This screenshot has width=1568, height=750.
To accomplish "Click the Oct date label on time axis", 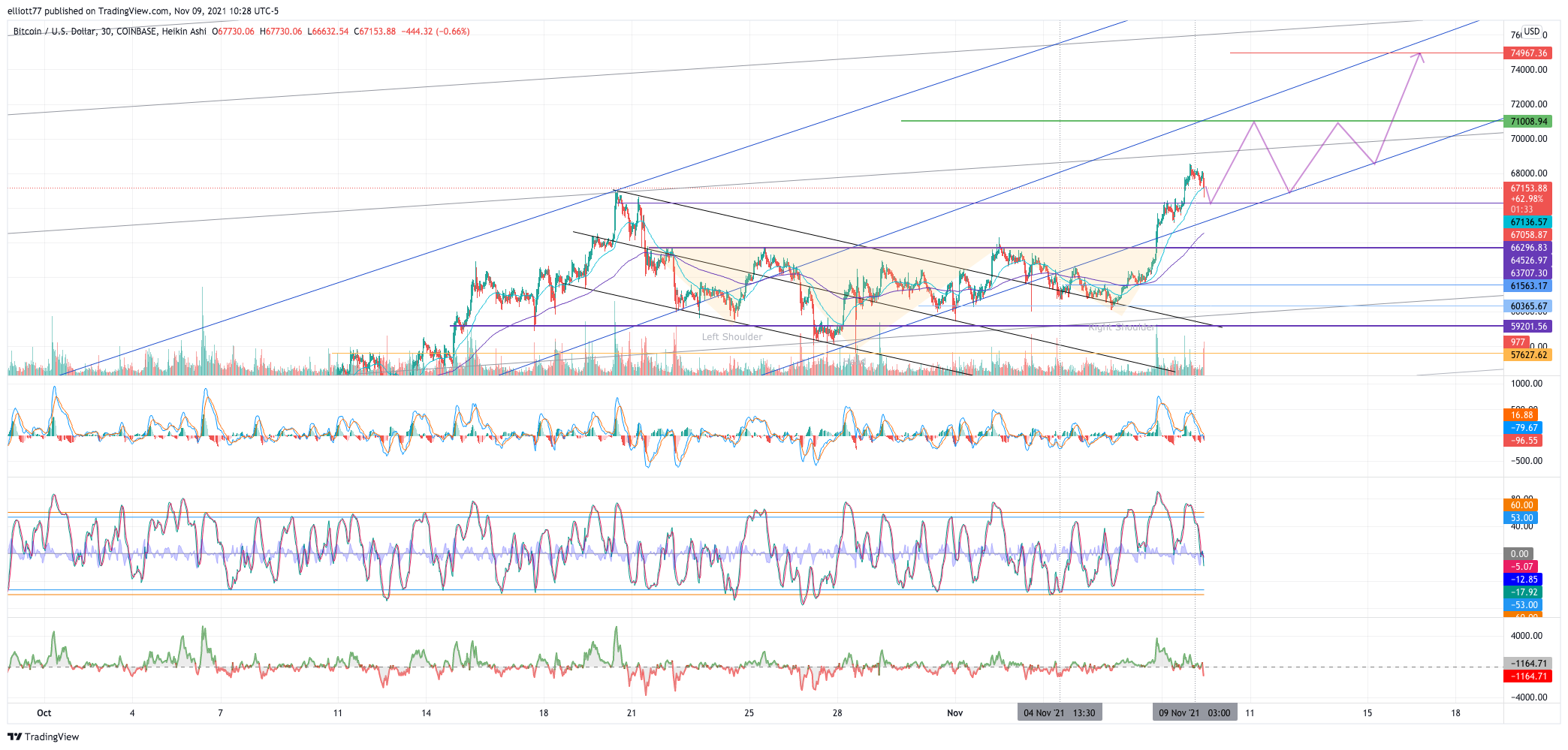I will (44, 713).
